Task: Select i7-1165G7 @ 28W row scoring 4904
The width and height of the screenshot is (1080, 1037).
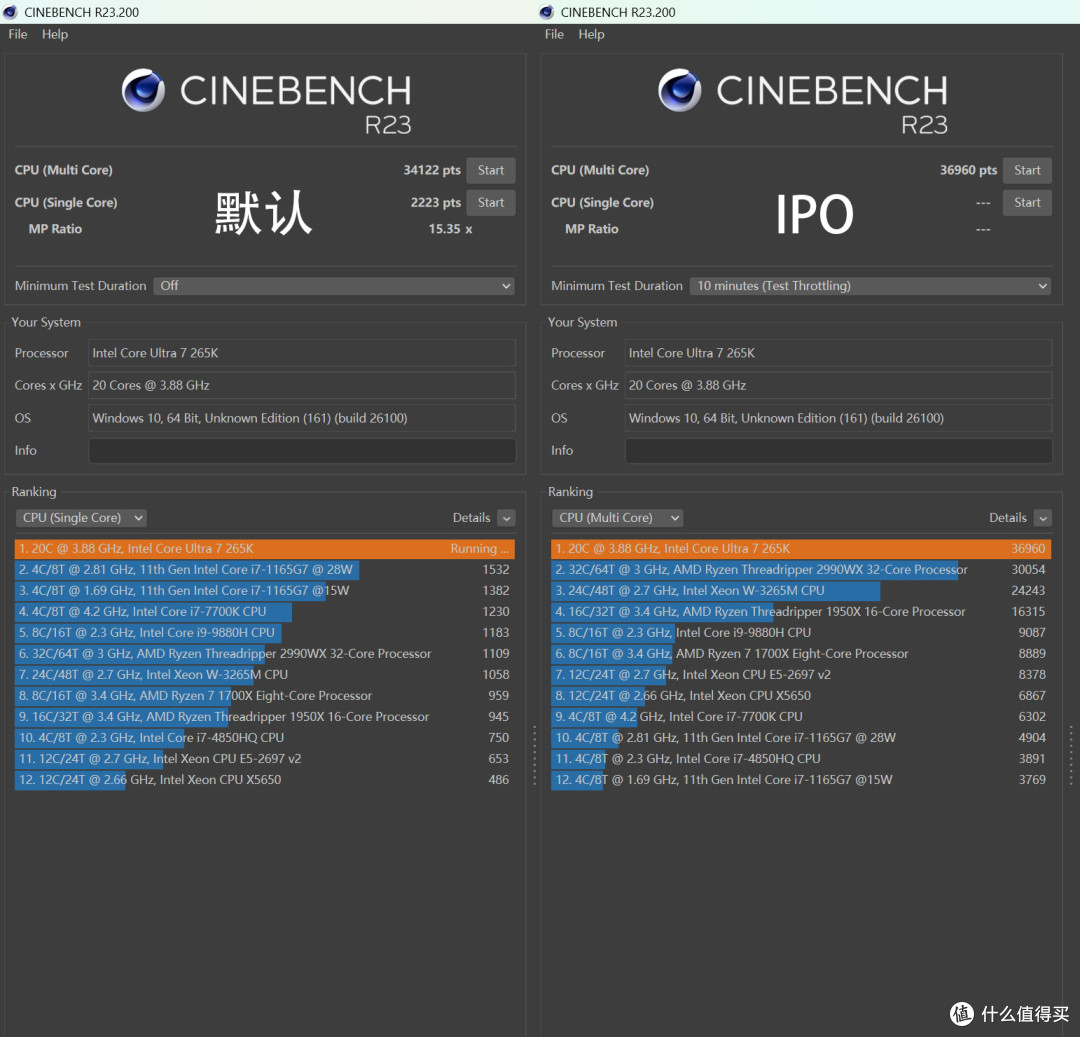Action: (801, 737)
